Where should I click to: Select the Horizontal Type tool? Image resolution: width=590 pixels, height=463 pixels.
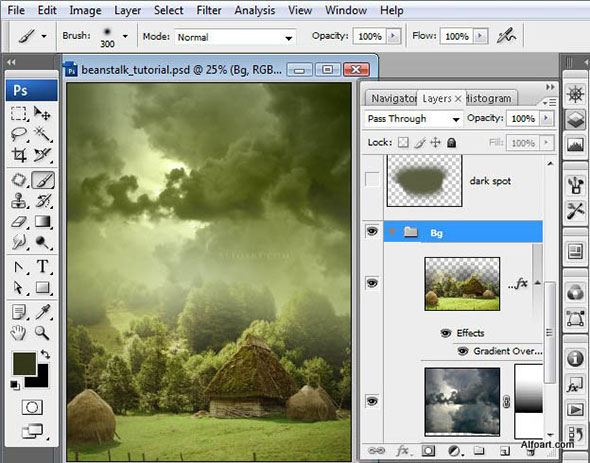pyautogui.click(x=43, y=267)
